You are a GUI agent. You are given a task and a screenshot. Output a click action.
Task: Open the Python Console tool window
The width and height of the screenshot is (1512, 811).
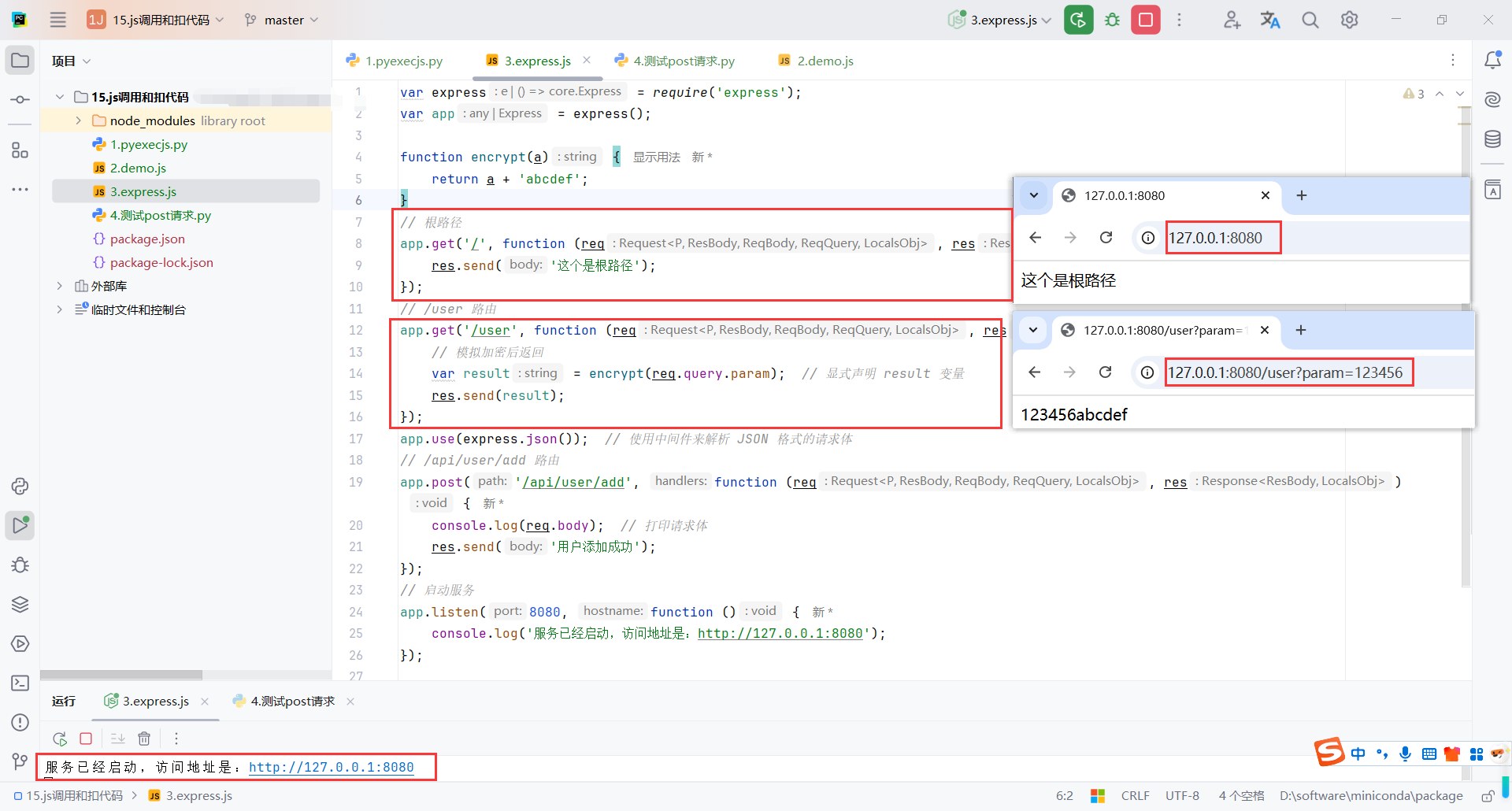[20, 486]
